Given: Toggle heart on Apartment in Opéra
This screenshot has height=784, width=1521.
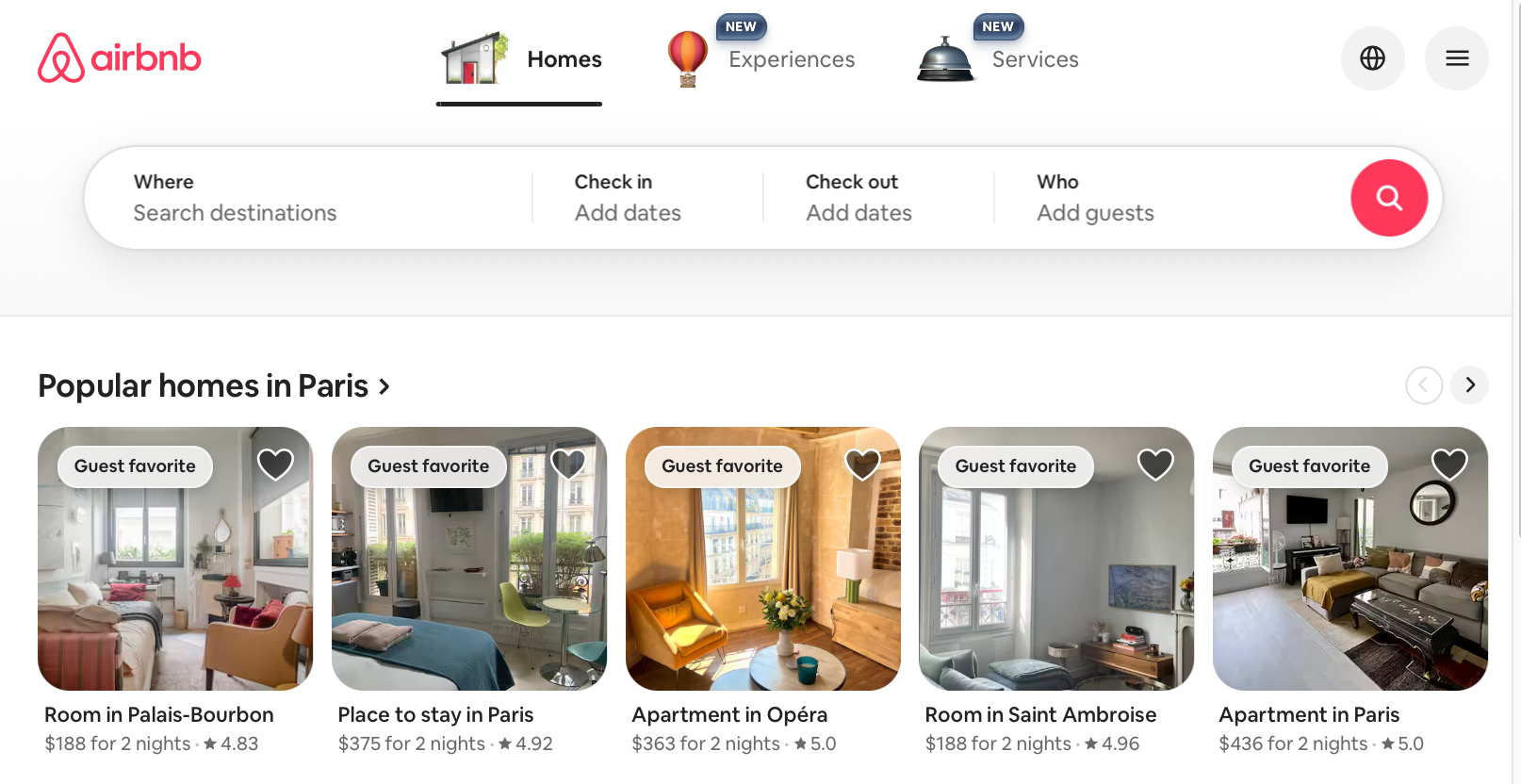Looking at the screenshot, I should 862,464.
